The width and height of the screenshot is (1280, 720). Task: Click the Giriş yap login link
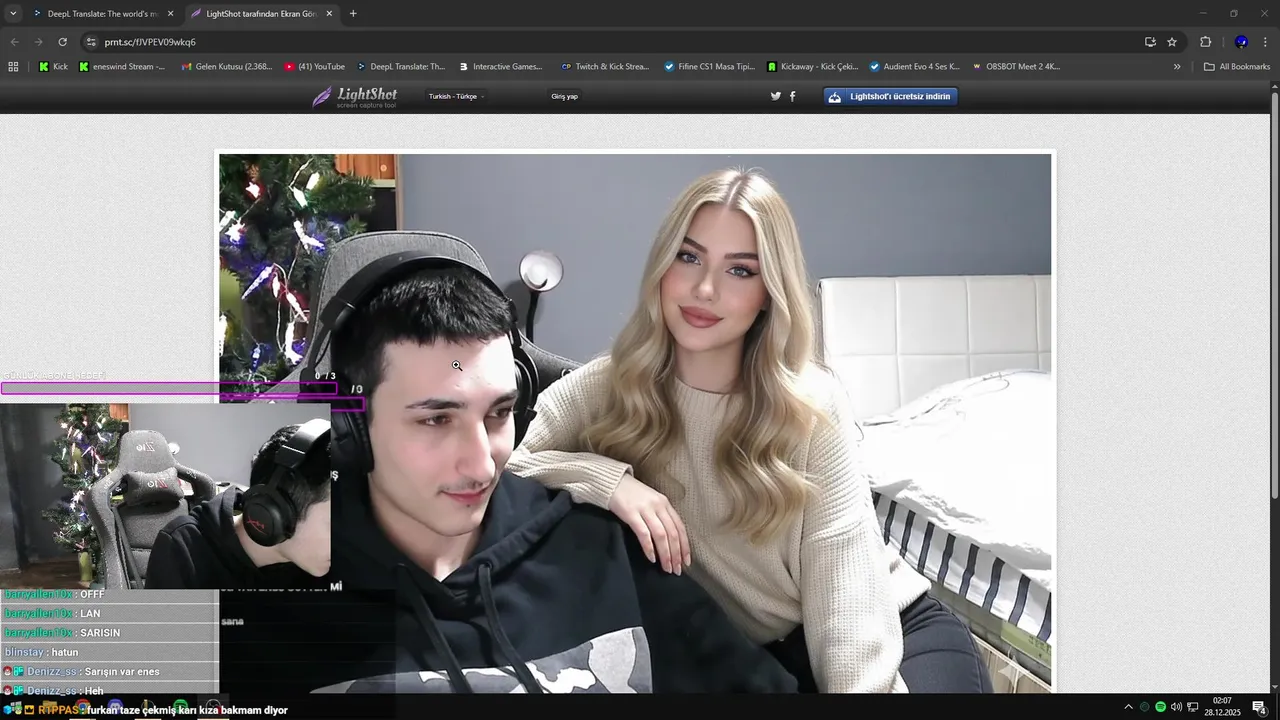564,97
